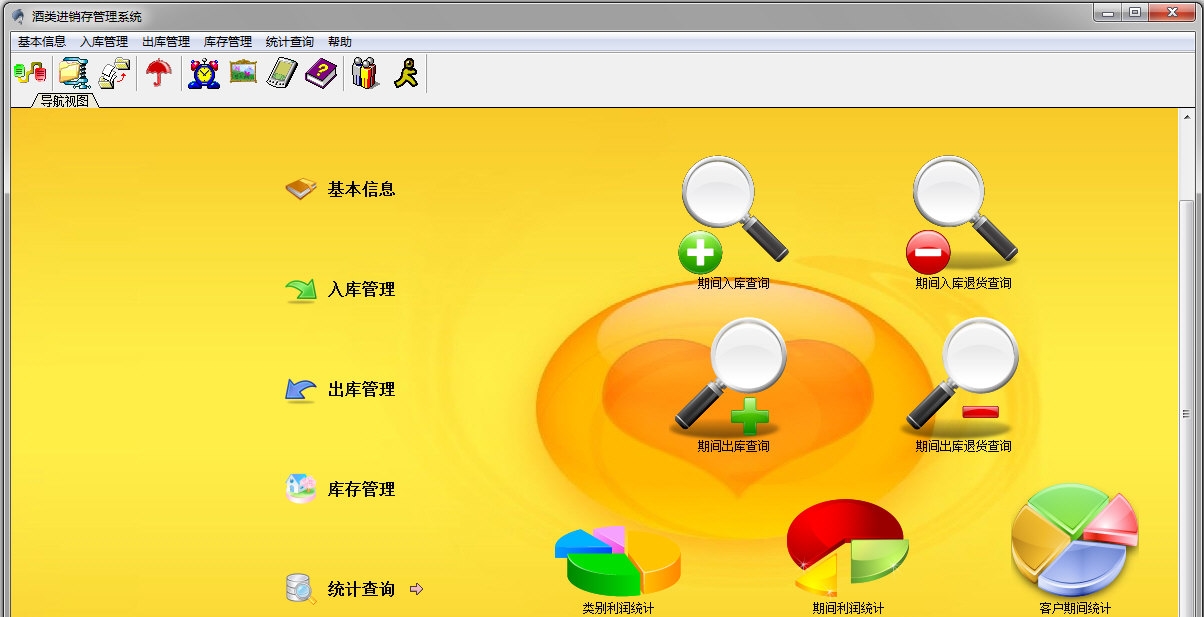
Task: Open the 统计查询 menu in menu bar
Action: click(x=289, y=42)
